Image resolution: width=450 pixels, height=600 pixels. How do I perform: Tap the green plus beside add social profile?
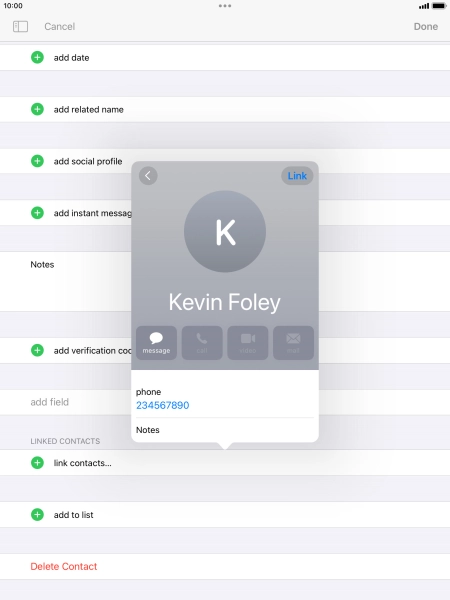37,161
